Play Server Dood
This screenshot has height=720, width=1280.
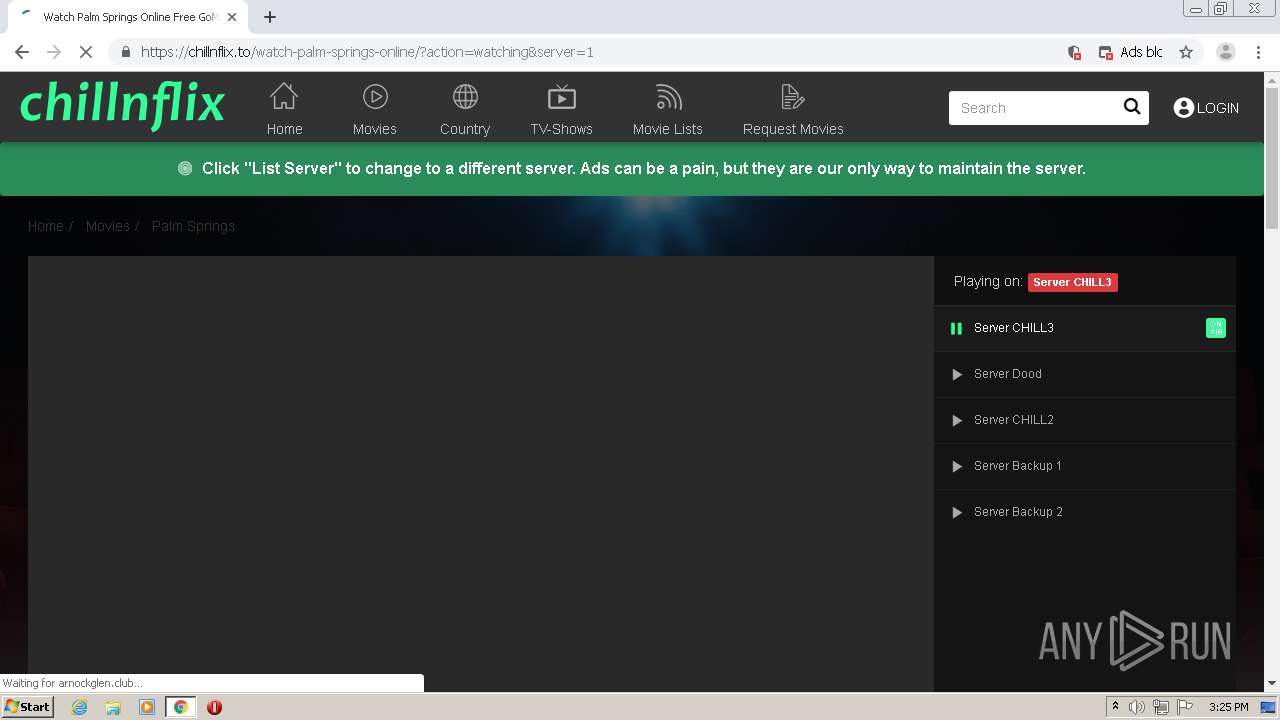click(956, 374)
